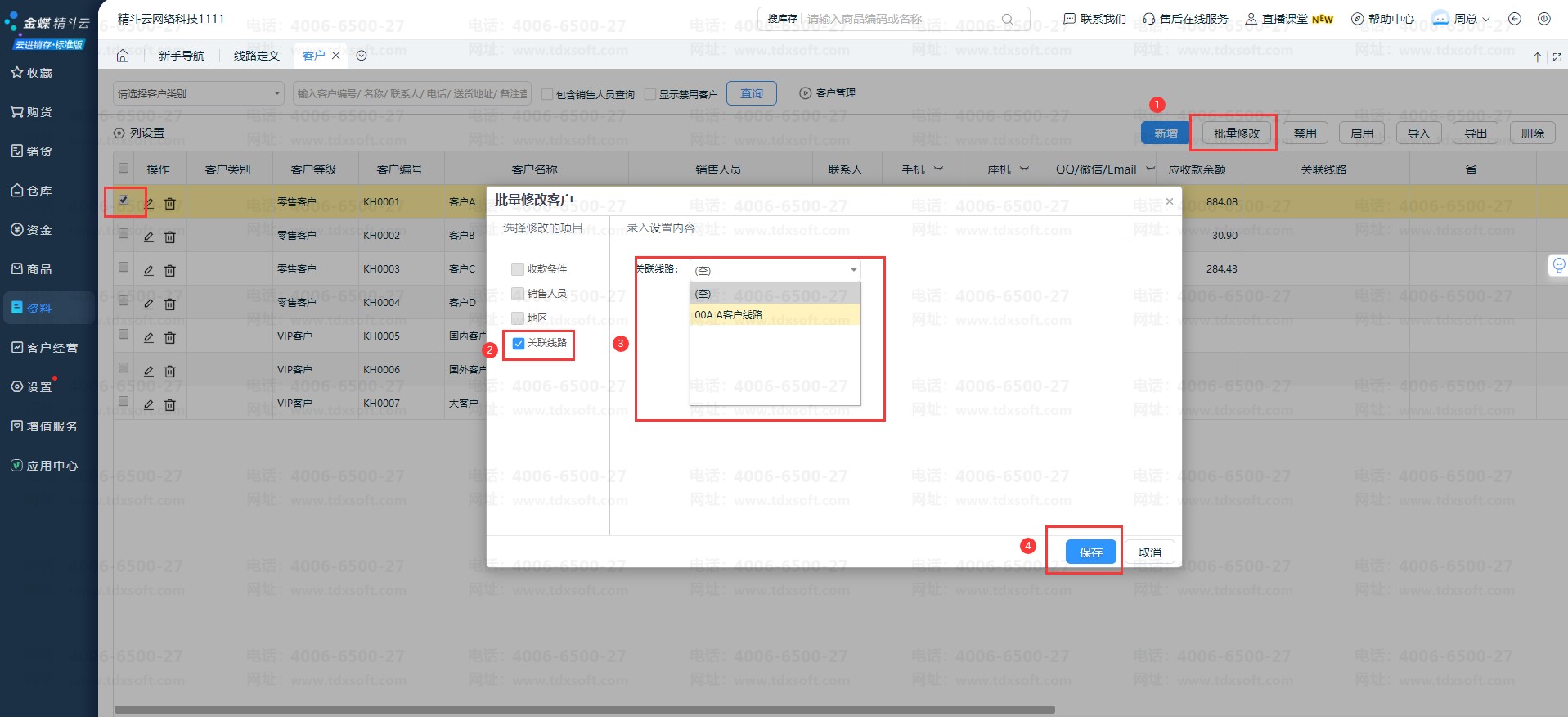The height and width of the screenshot is (717, 1568).
Task: Click the blue 保存 button
Action: click(1090, 552)
